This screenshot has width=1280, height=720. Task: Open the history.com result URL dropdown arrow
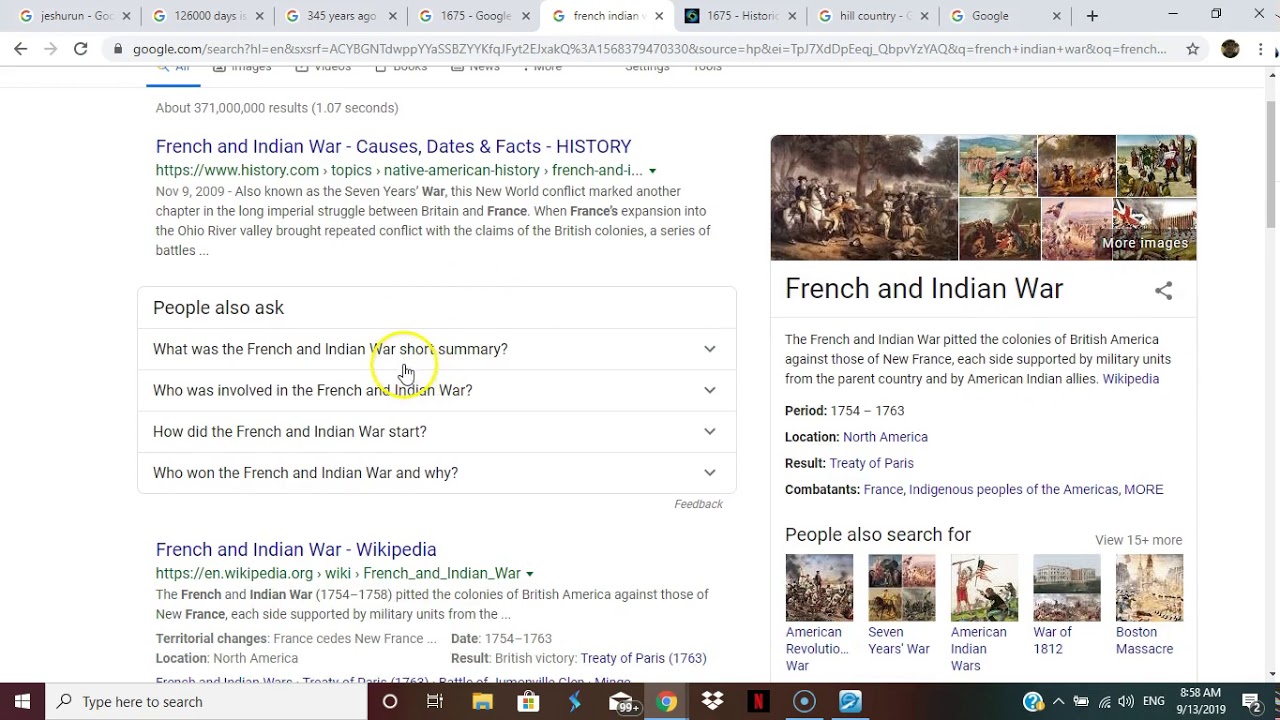(x=652, y=171)
